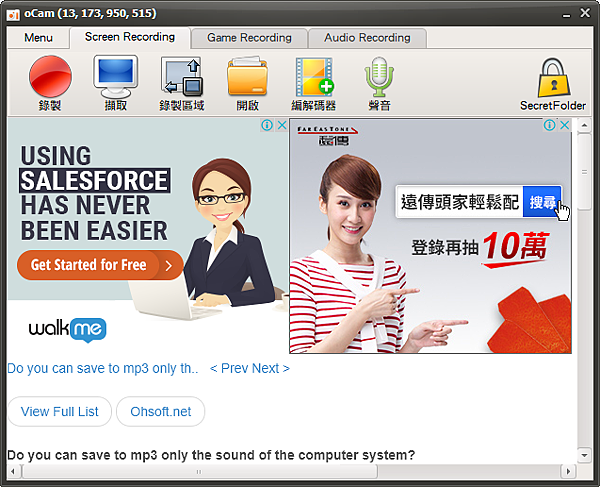
Task: Open the recordings folder icon
Action: point(248,76)
